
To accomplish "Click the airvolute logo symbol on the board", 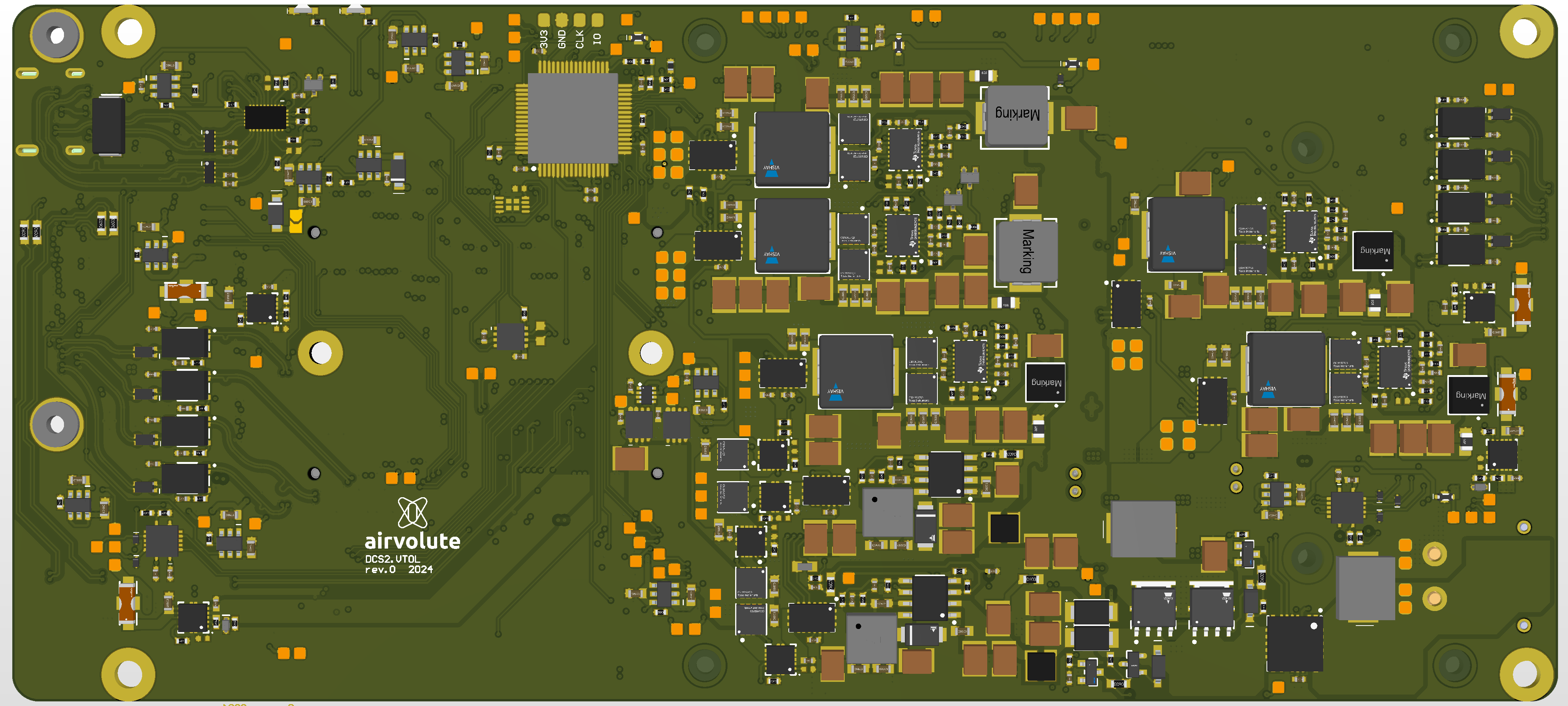I will click(413, 513).
